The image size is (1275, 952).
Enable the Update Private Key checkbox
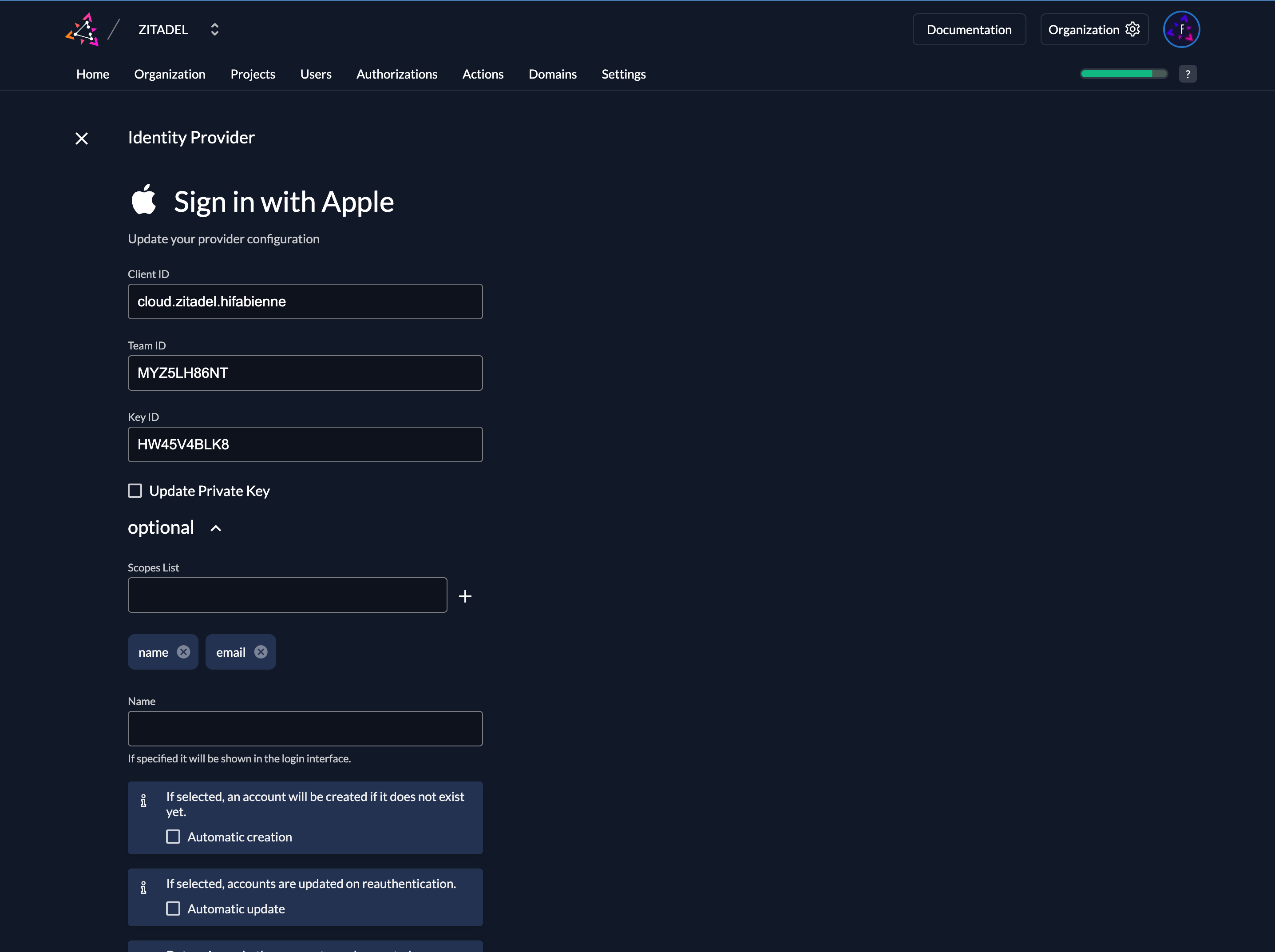[135, 490]
